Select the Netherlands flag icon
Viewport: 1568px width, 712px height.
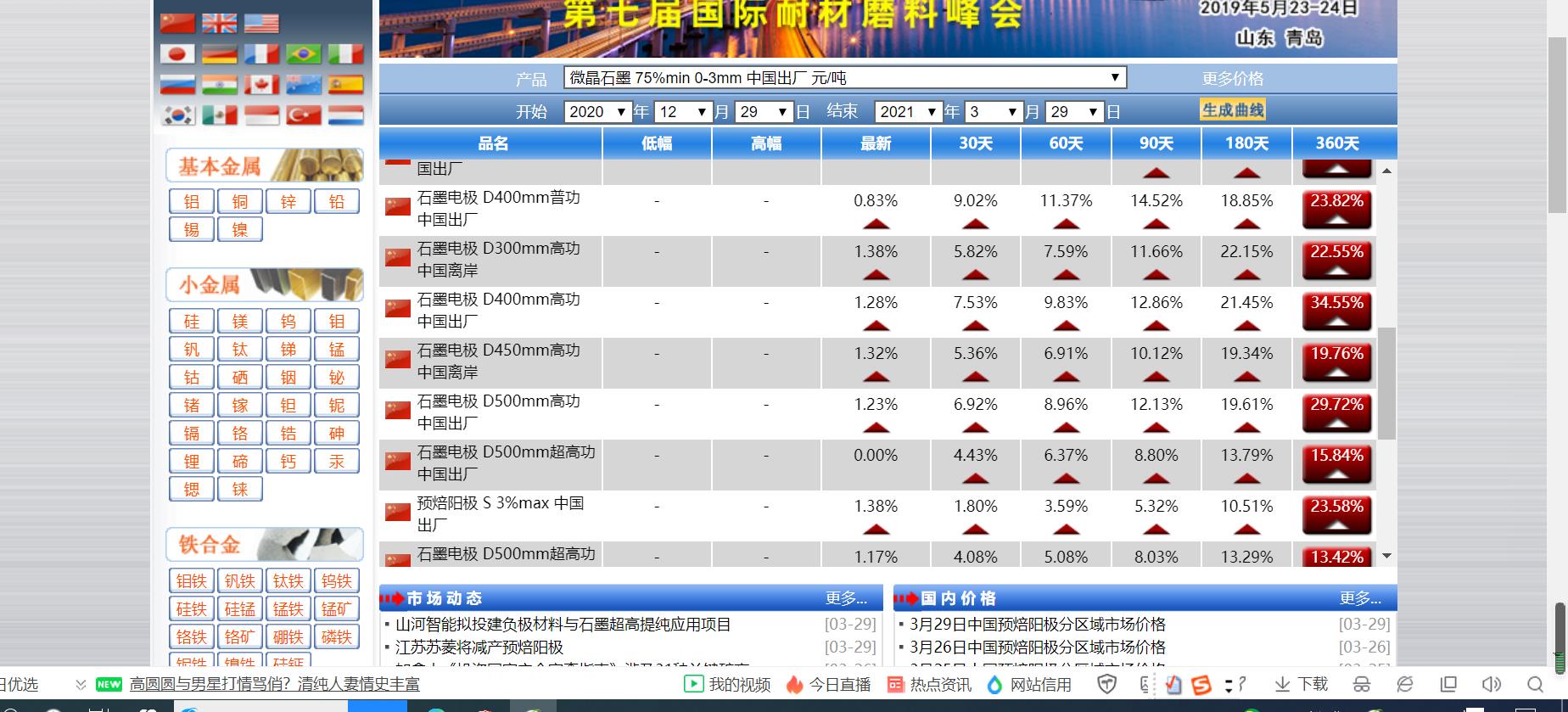pyautogui.click(x=346, y=115)
